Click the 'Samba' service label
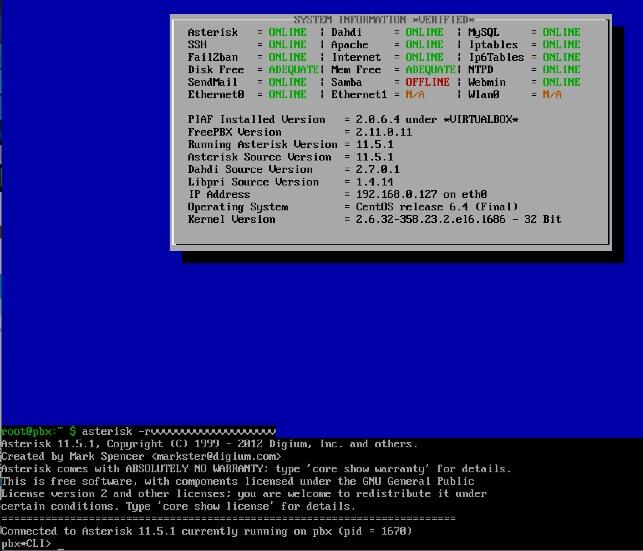The width and height of the screenshot is (643, 551). point(346,82)
